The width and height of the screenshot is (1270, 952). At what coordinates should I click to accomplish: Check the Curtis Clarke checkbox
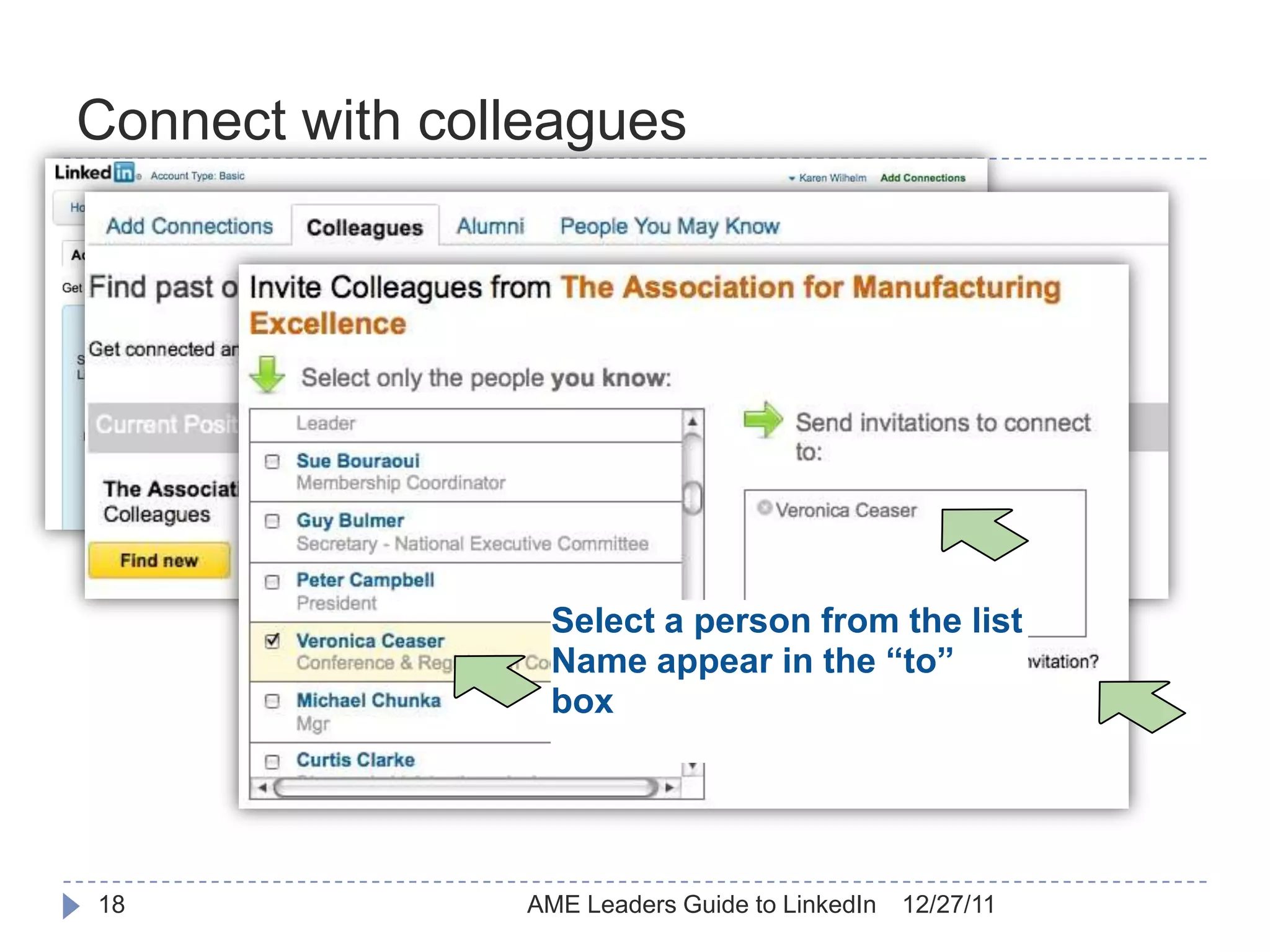pyautogui.click(x=272, y=761)
